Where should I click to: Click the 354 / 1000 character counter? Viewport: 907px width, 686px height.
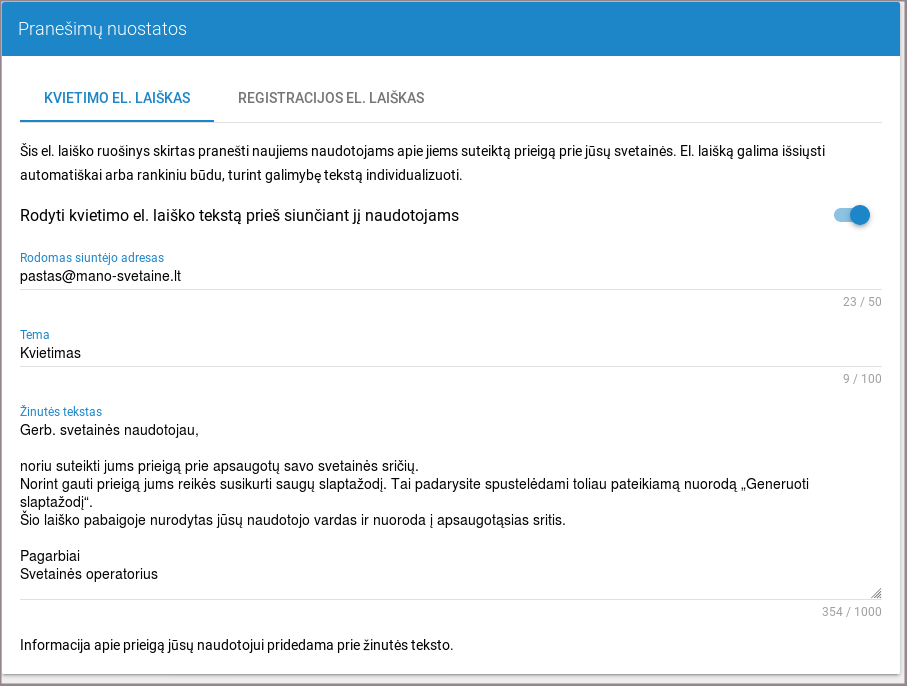(849, 612)
